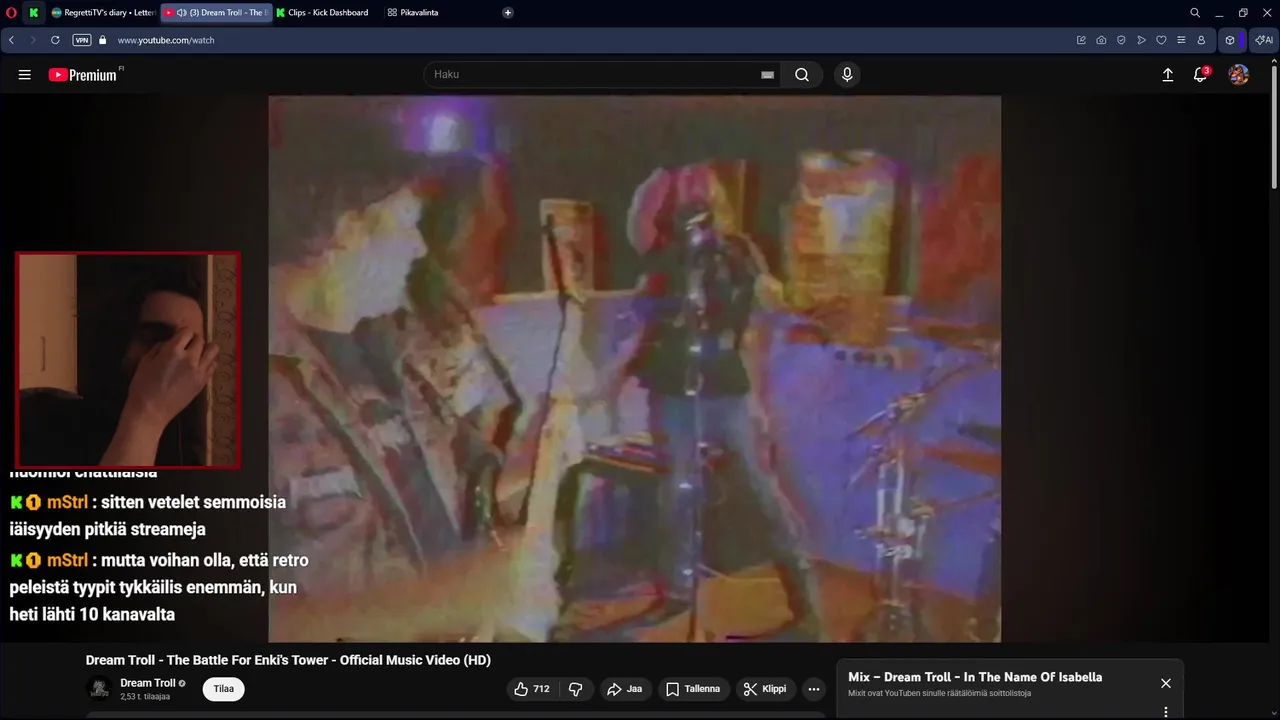This screenshot has width=1280, height=720.
Task: Close the Mix playlist panel
Action: [1166, 683]
